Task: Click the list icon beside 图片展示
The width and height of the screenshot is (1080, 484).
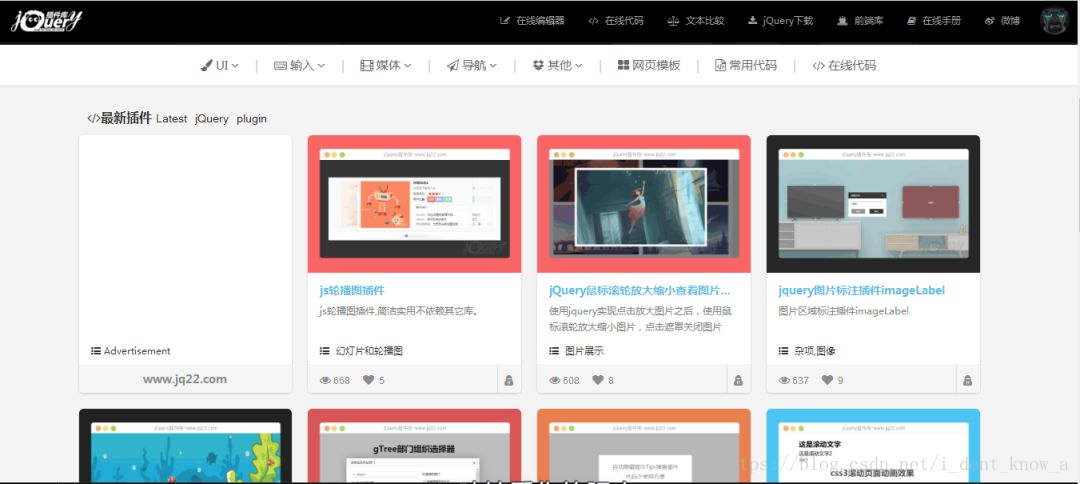Action: pos(554,351)
